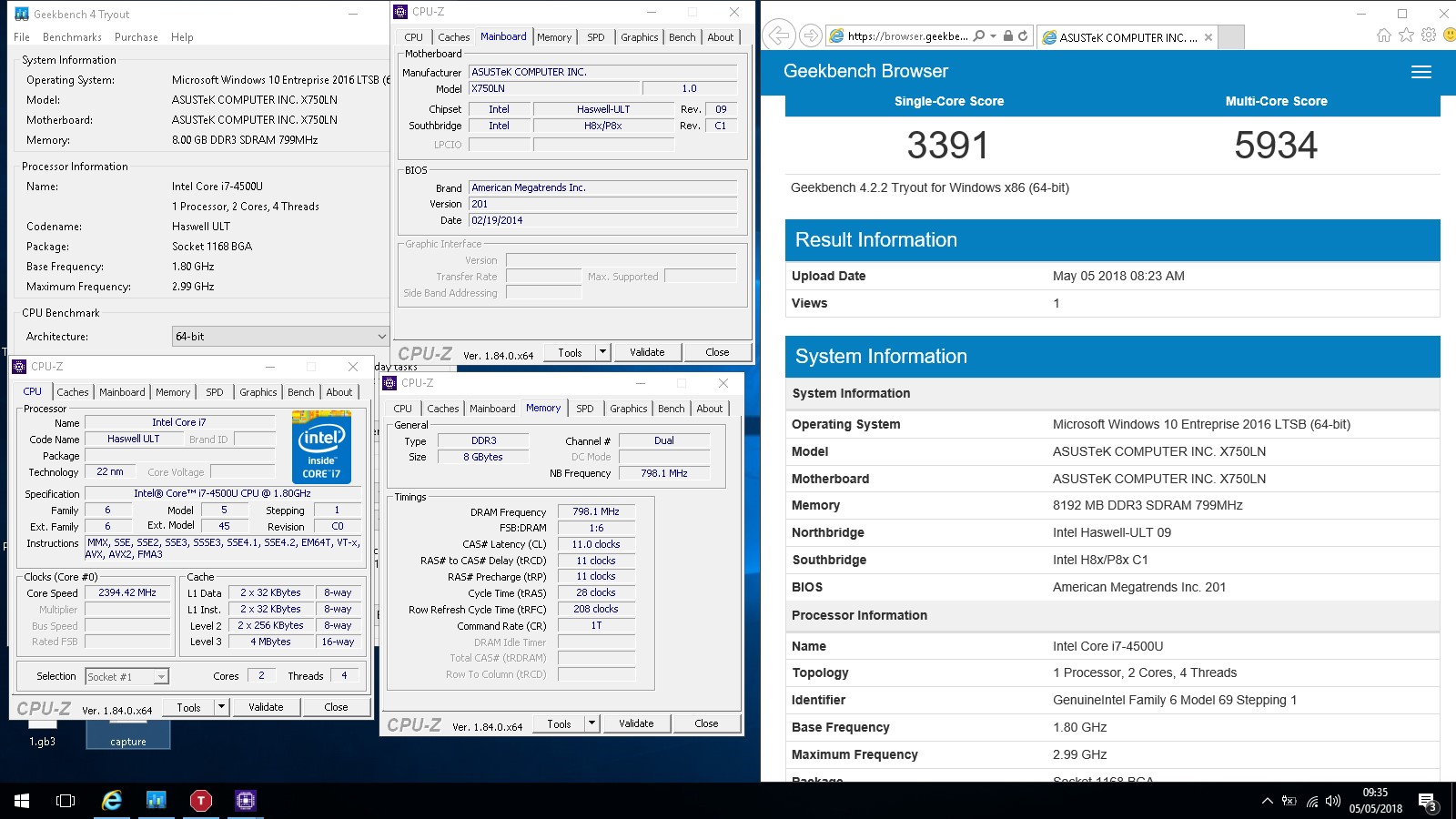Image resolution: width=1456 pixels, height=819 pixels.
Task: Show hidden system tray icons
Action: coord(1267,801)
